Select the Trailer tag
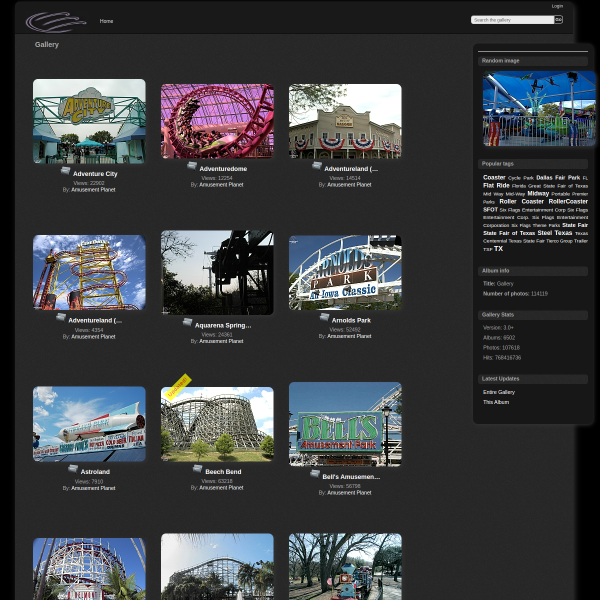Screen dimensions: 600x600 581,241
